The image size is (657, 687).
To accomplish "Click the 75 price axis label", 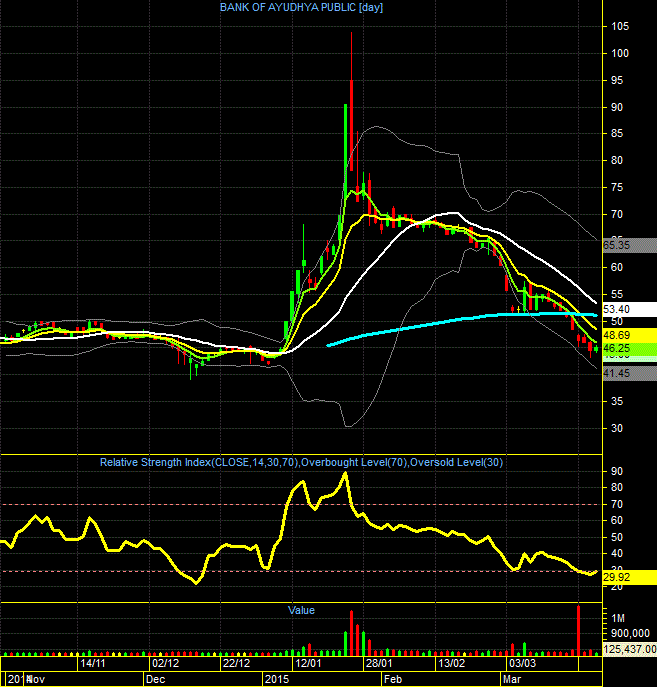I will coord(617,188).
